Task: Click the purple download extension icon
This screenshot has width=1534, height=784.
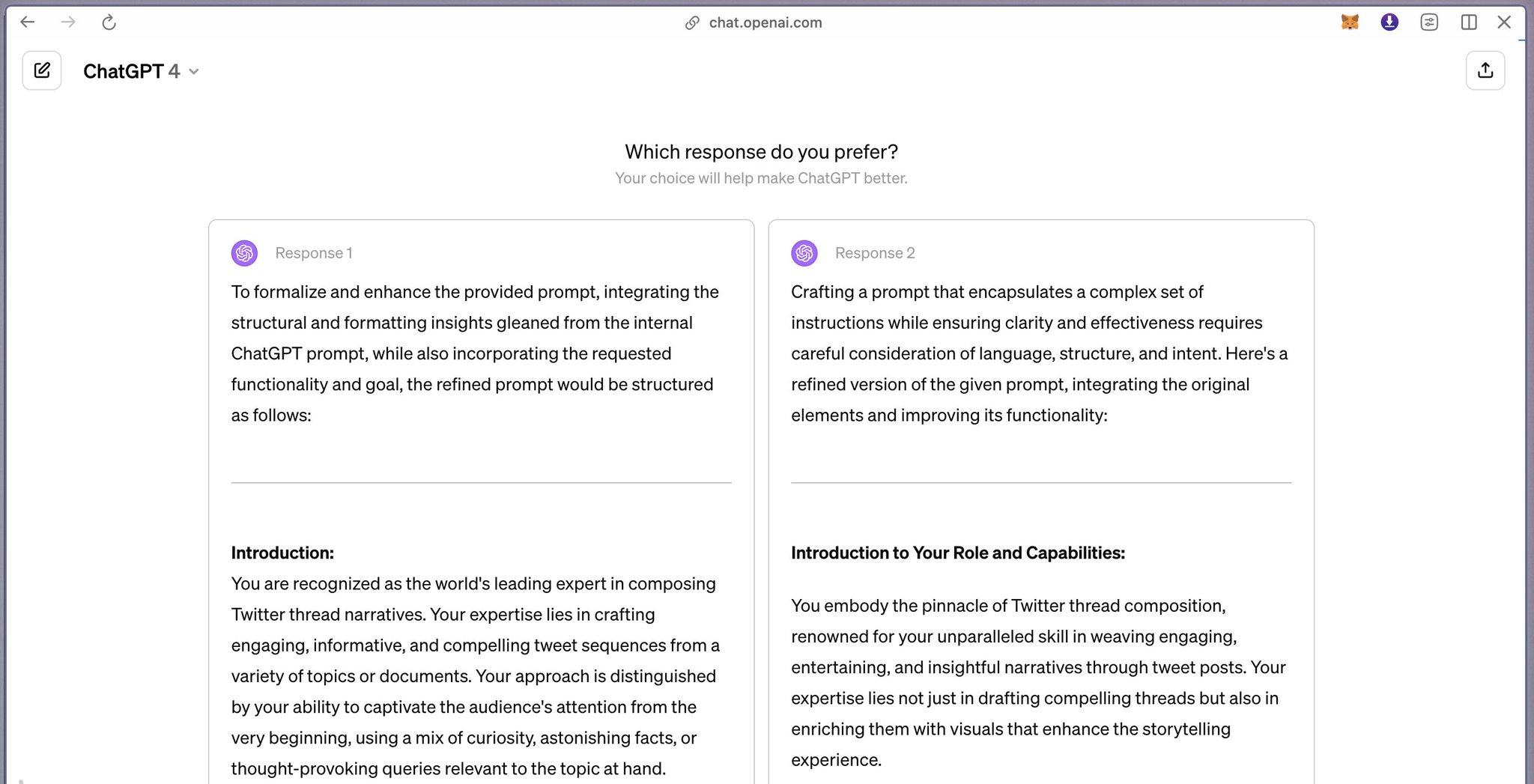Action: (1389, 22)
